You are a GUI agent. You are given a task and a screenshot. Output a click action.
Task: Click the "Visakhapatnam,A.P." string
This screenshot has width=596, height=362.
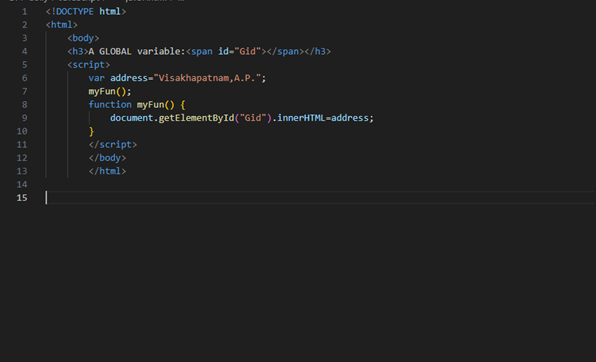(207, 78)
